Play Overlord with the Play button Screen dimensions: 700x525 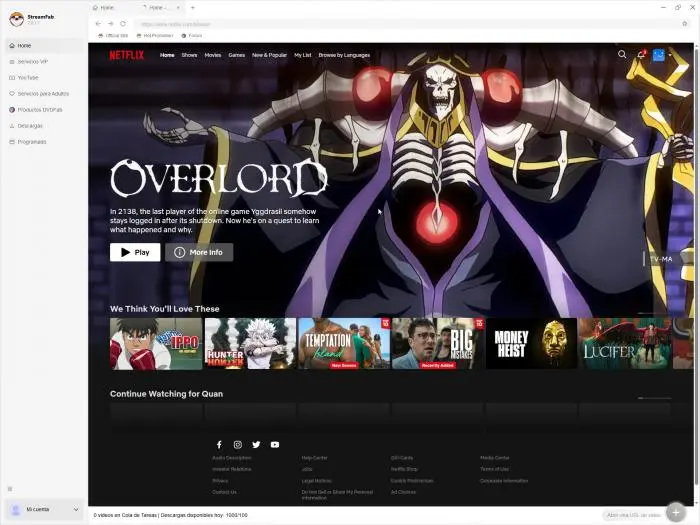pos(135,252)
